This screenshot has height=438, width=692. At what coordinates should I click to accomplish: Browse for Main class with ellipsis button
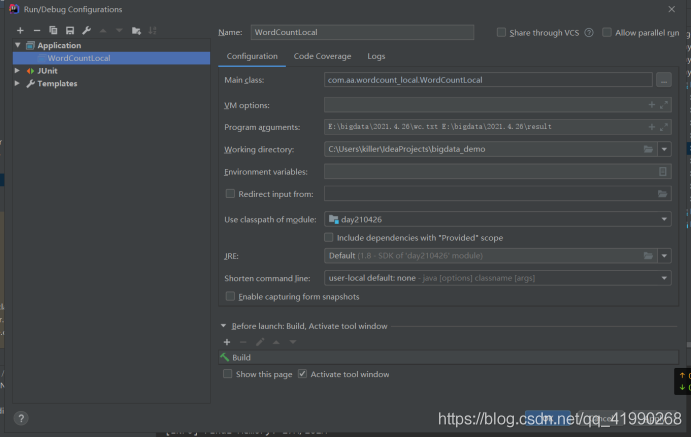click(664, 80)
